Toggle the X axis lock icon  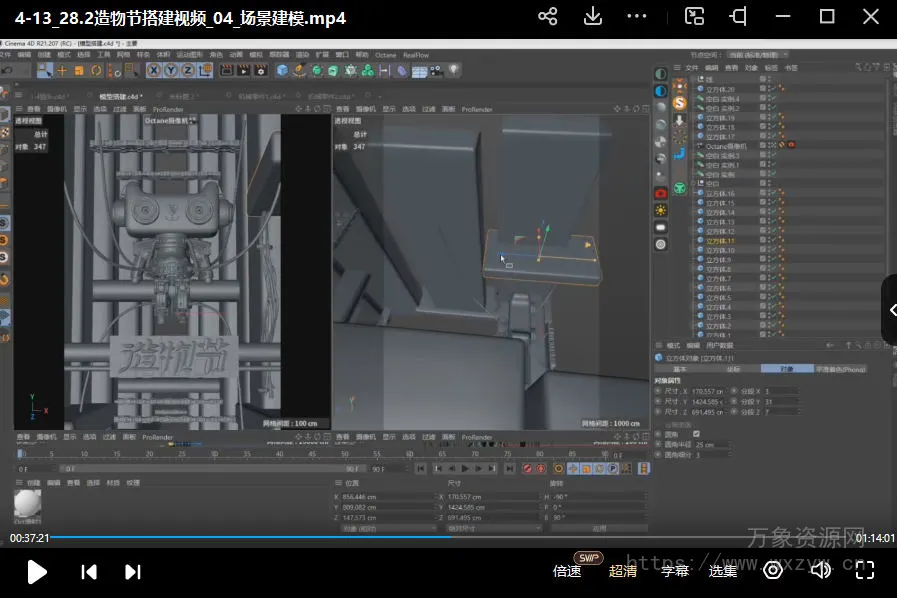tap(154, 70)
